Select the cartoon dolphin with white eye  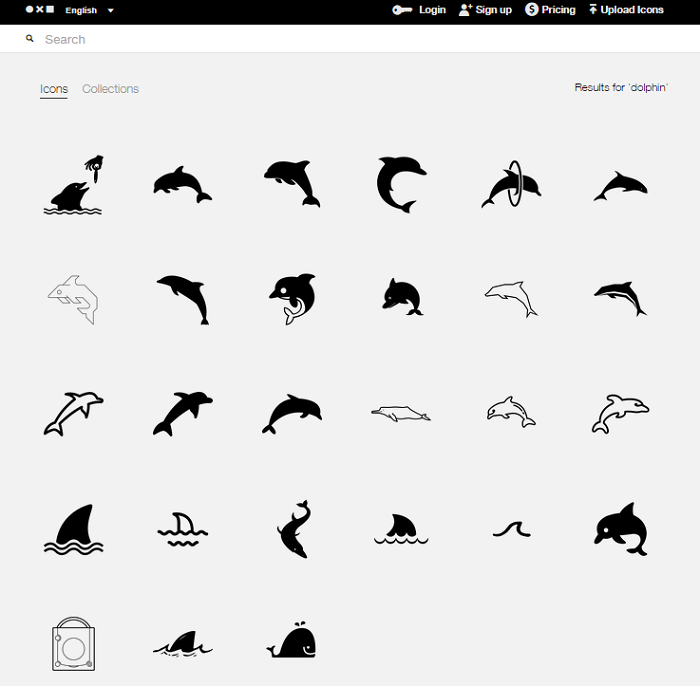(292, 299)
